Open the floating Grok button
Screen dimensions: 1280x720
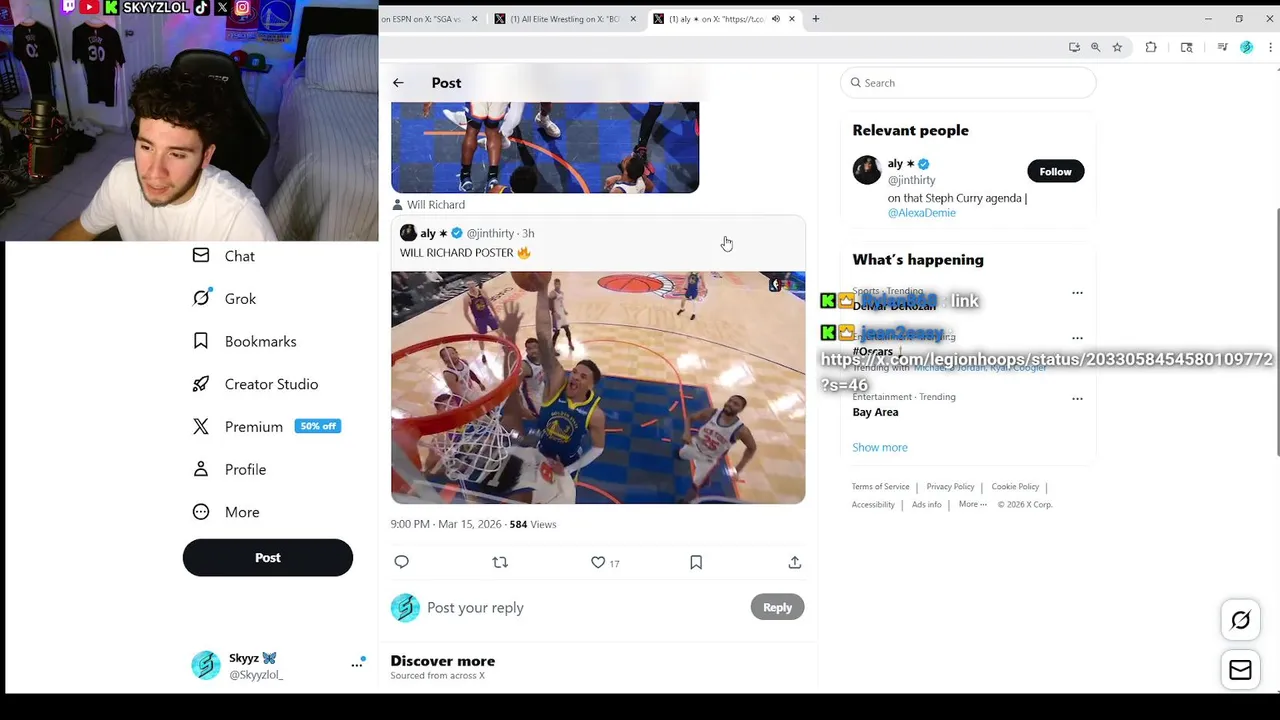click(1240, 621)
